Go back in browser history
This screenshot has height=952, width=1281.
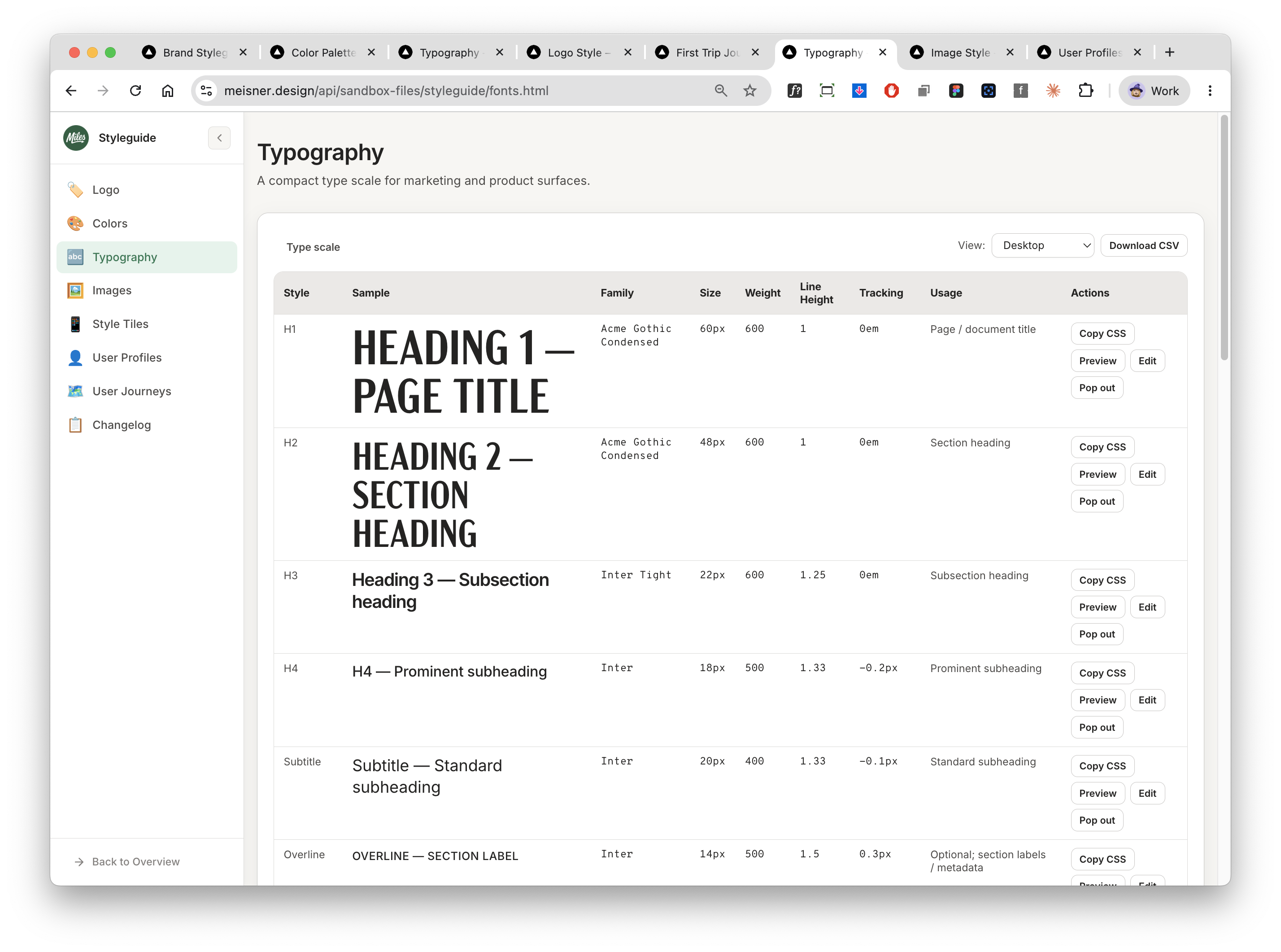pos(71,91)
